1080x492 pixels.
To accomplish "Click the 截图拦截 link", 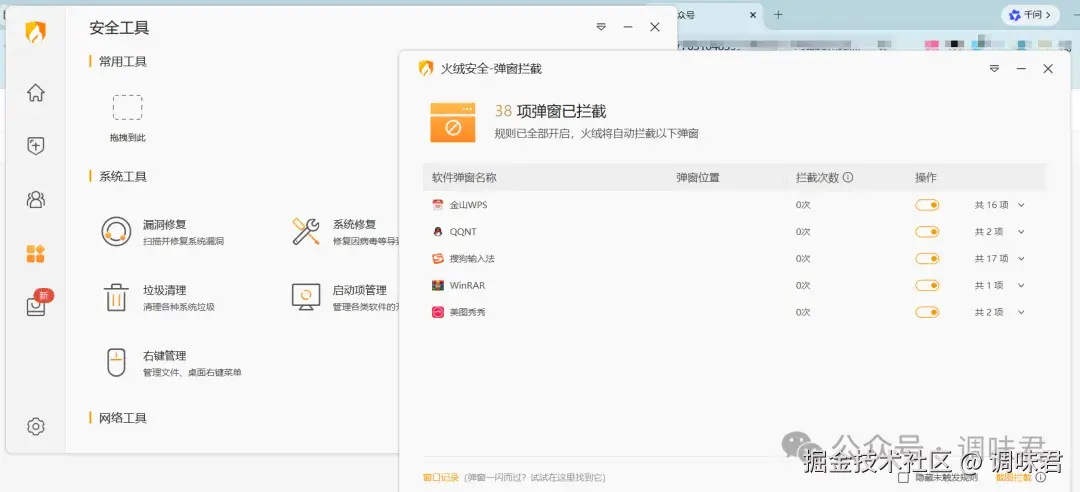I will coord(1013,477).
